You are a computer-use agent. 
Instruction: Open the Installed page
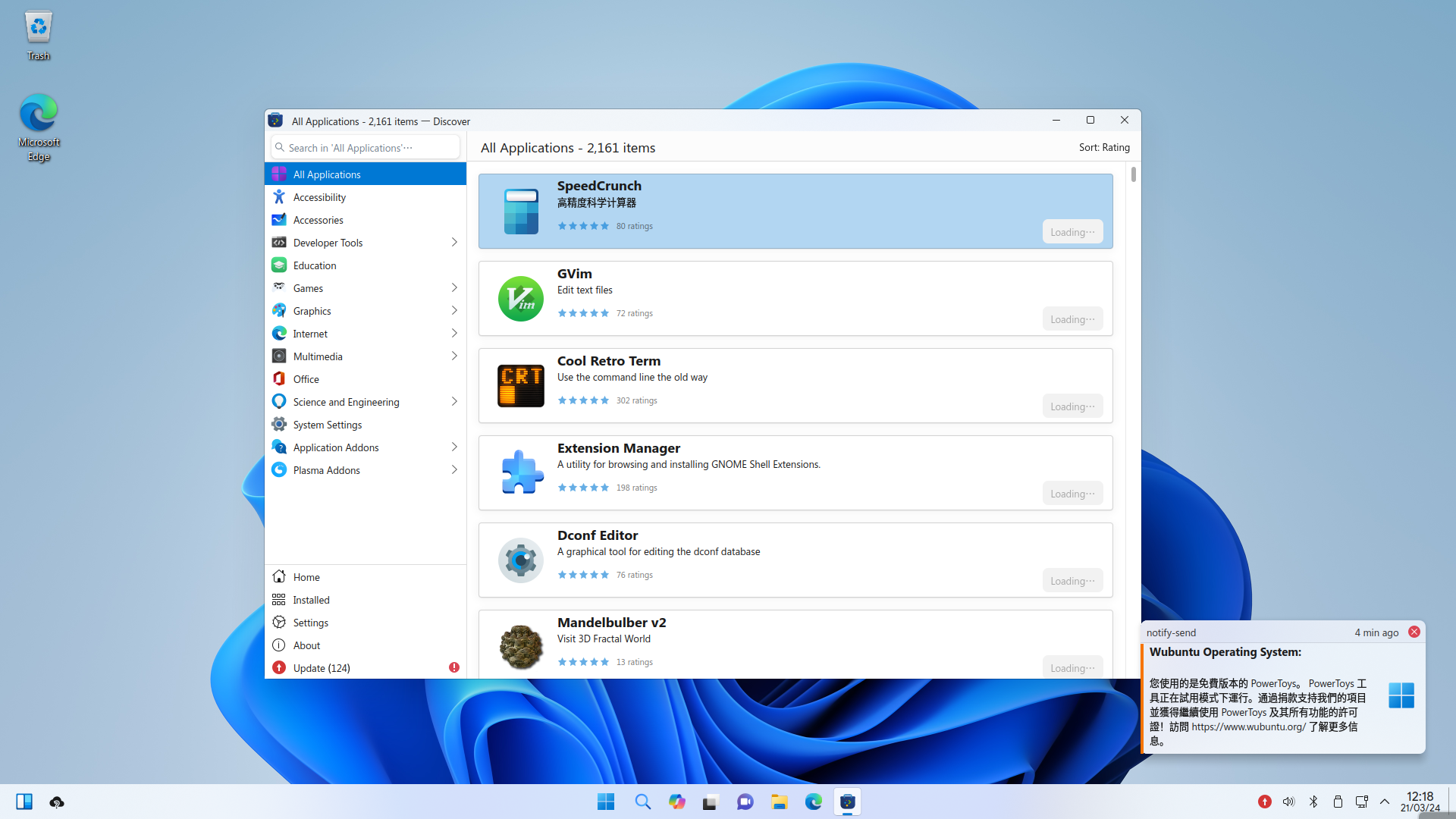point(311,600)
